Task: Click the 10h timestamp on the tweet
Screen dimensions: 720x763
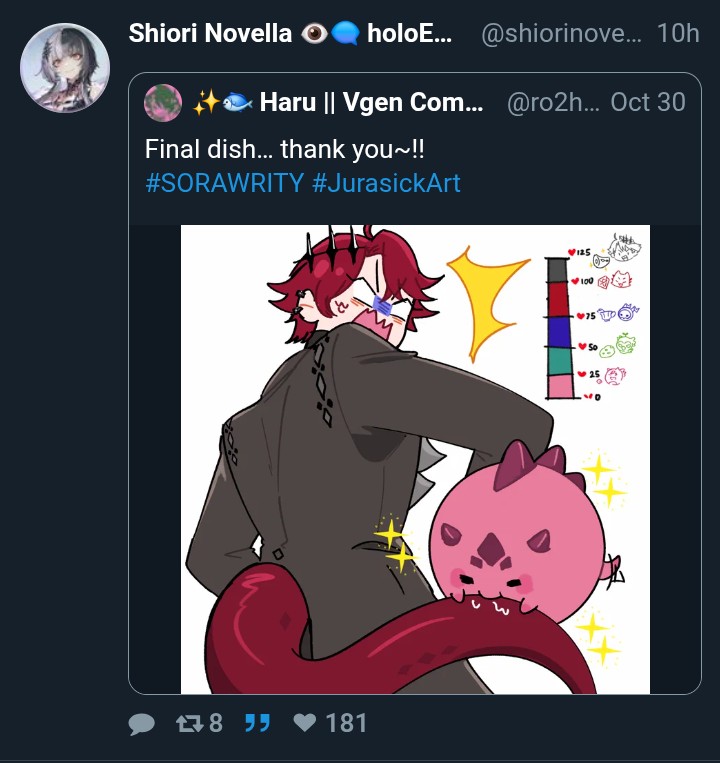Action: [x=678, y=33]
